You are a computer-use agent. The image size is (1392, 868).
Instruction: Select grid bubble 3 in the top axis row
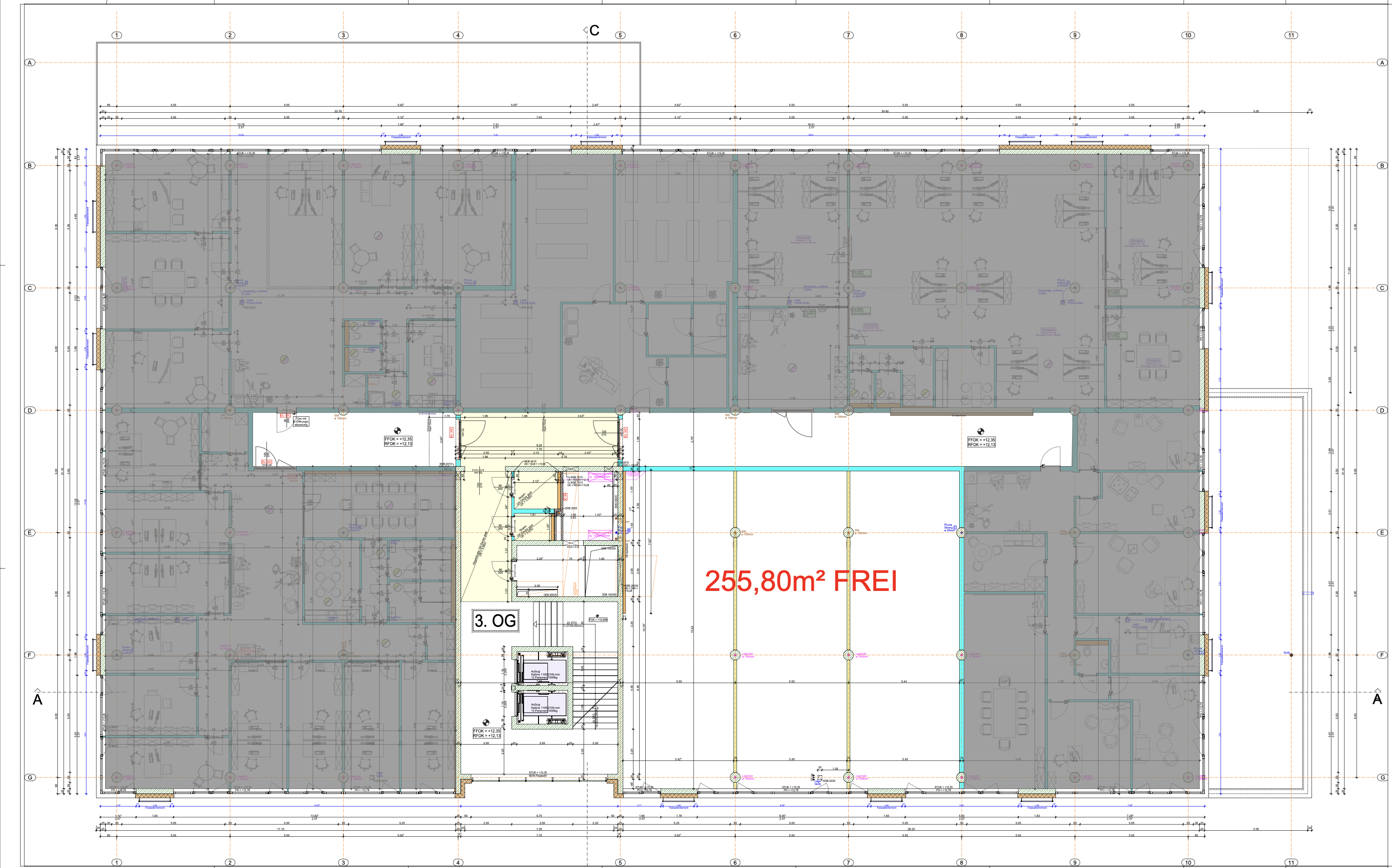pos(343,35)
